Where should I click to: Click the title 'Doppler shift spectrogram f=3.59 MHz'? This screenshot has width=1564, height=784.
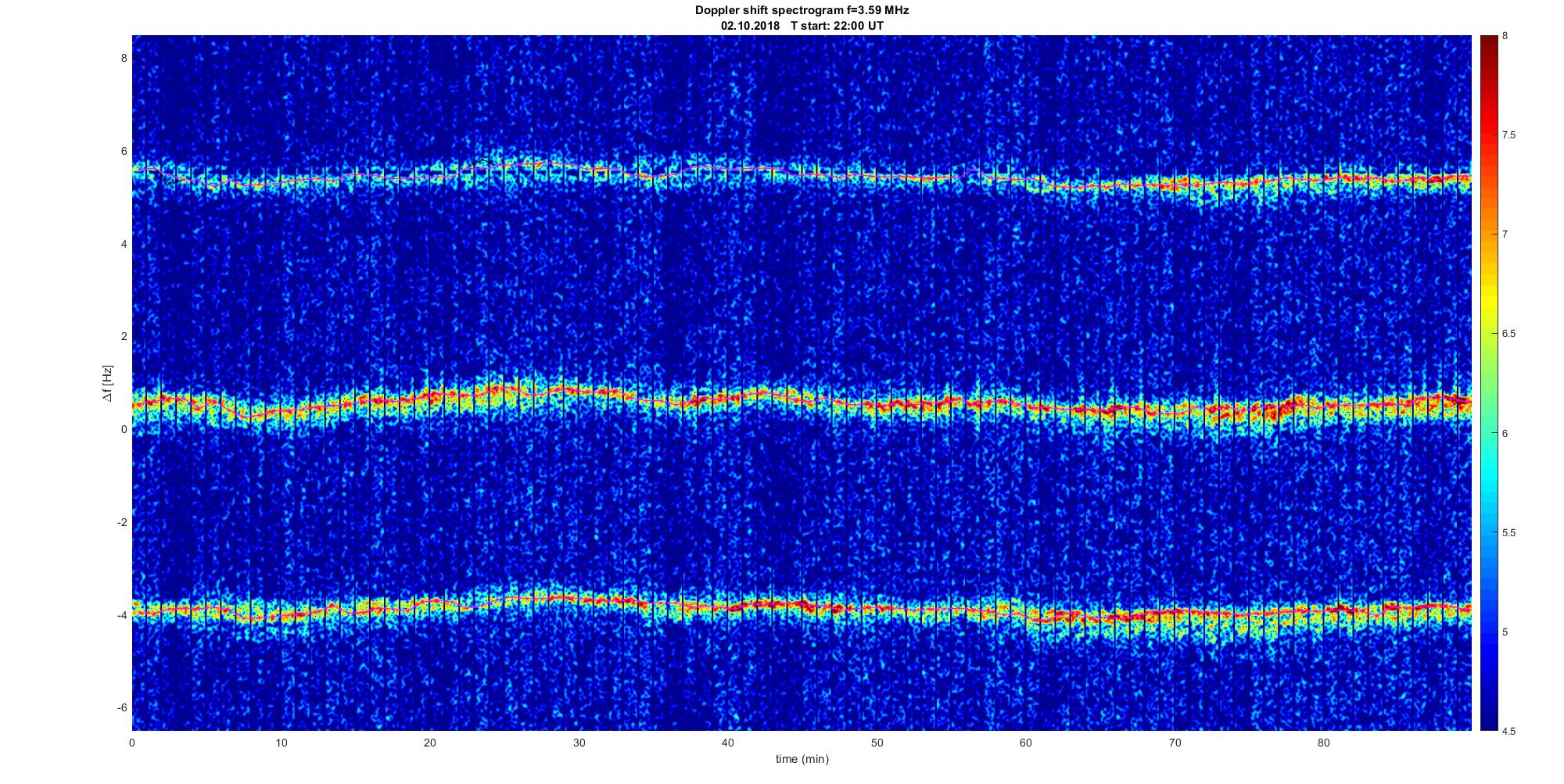[802, 11]
